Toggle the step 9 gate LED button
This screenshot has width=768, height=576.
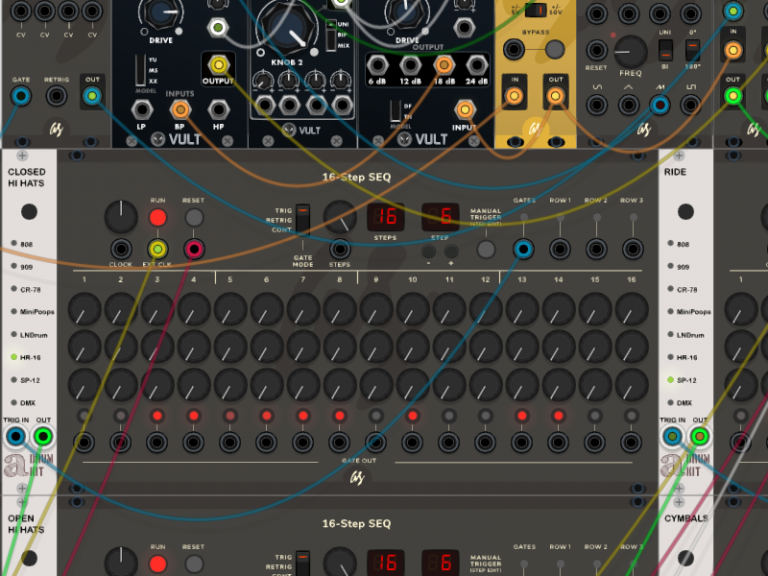tap(376, 416)
